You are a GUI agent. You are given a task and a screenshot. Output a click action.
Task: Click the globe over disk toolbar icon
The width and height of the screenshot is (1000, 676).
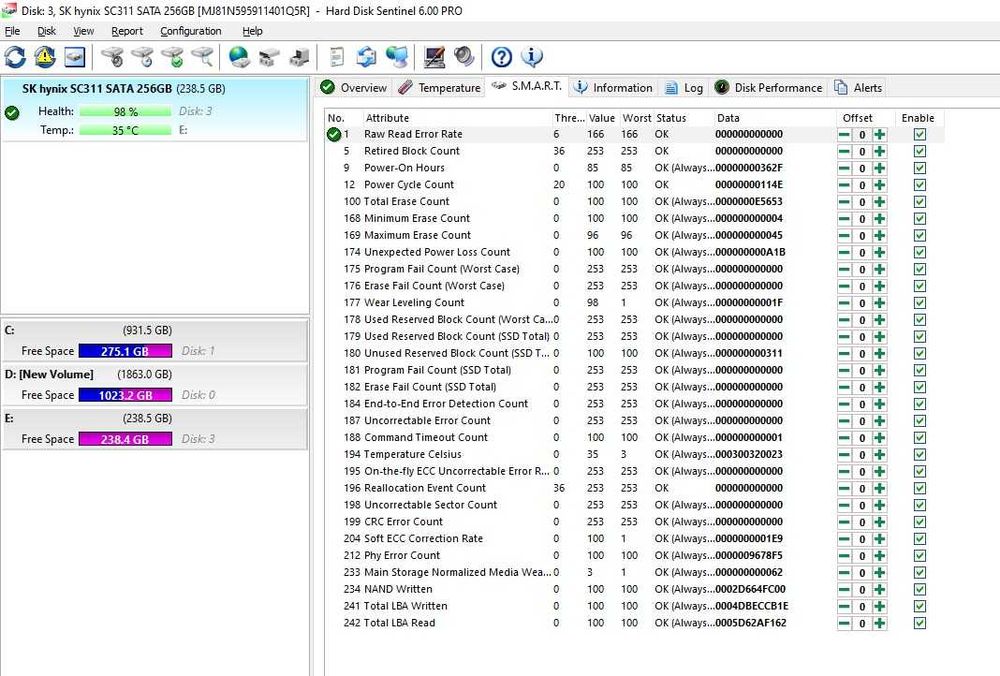pyautogui.click(x=239, y=57)
